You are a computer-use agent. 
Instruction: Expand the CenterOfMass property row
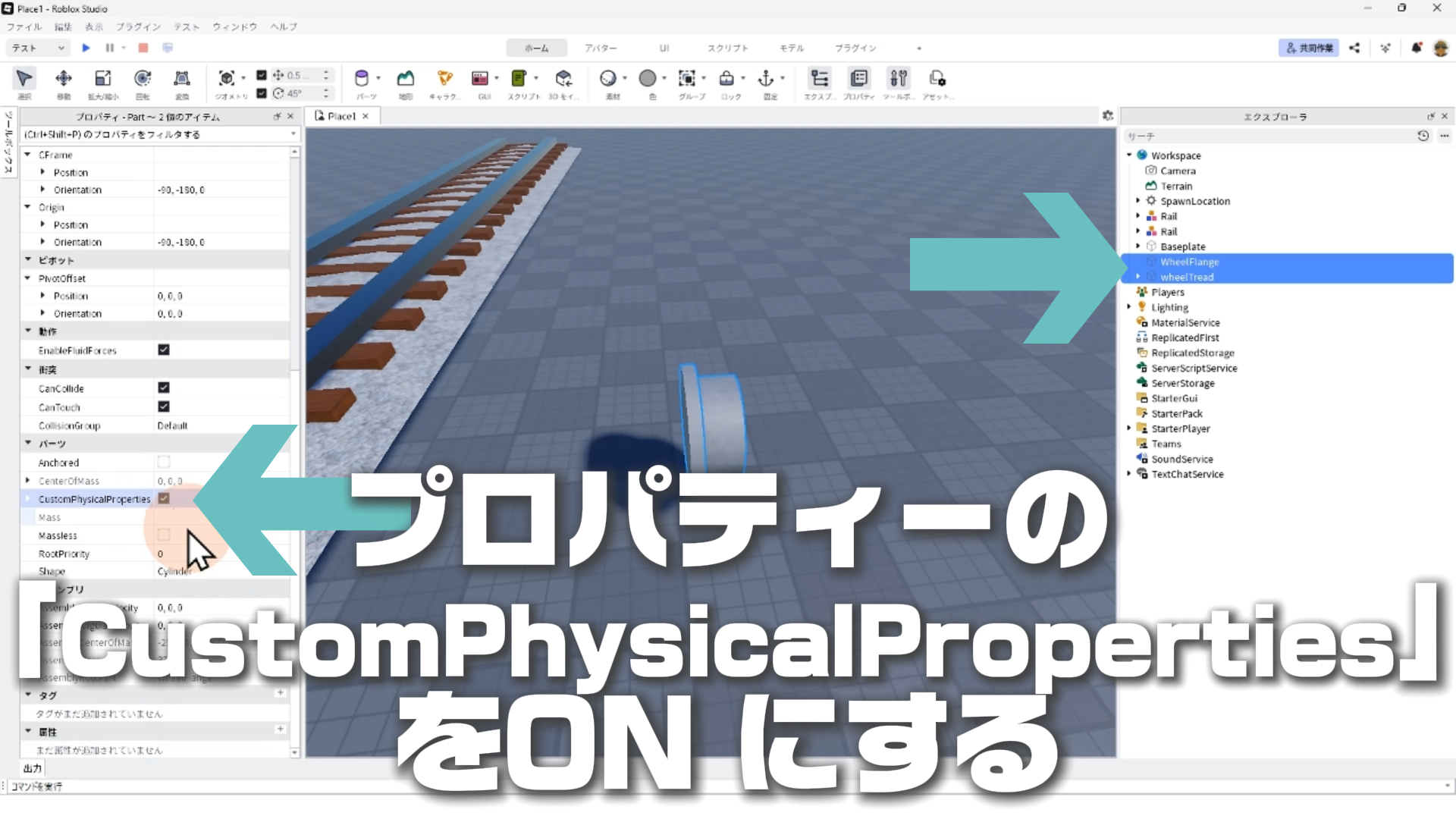click(28, 481)
